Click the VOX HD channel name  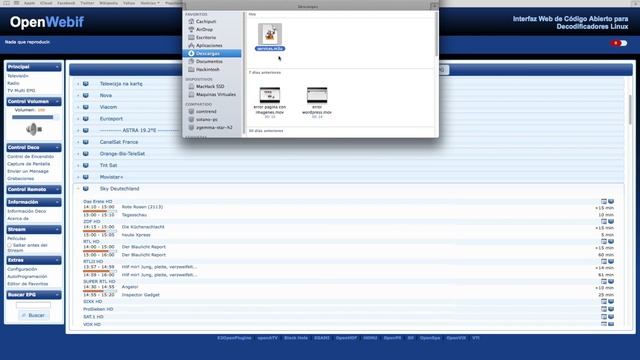92,324
